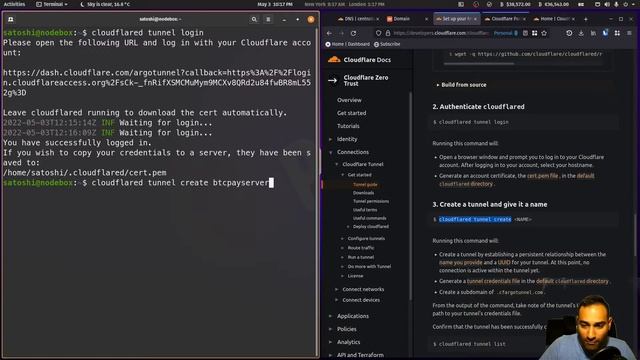Expand Connect devices in sidebar

point(337,300)
